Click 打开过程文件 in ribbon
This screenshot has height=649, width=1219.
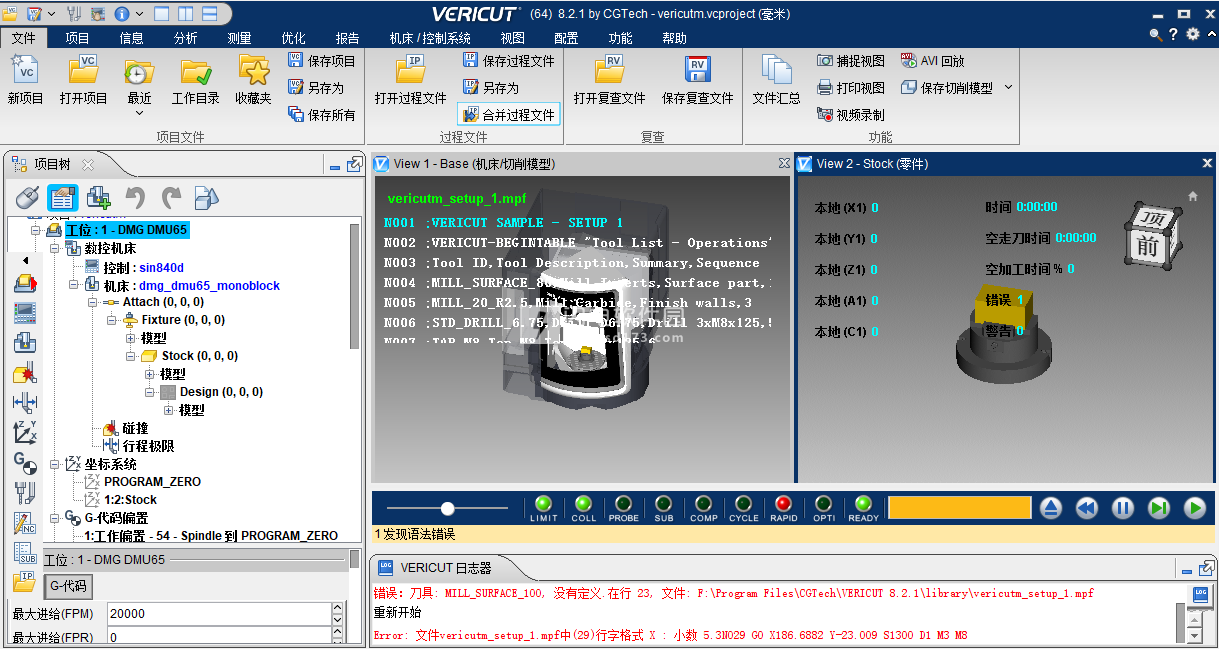410,81
